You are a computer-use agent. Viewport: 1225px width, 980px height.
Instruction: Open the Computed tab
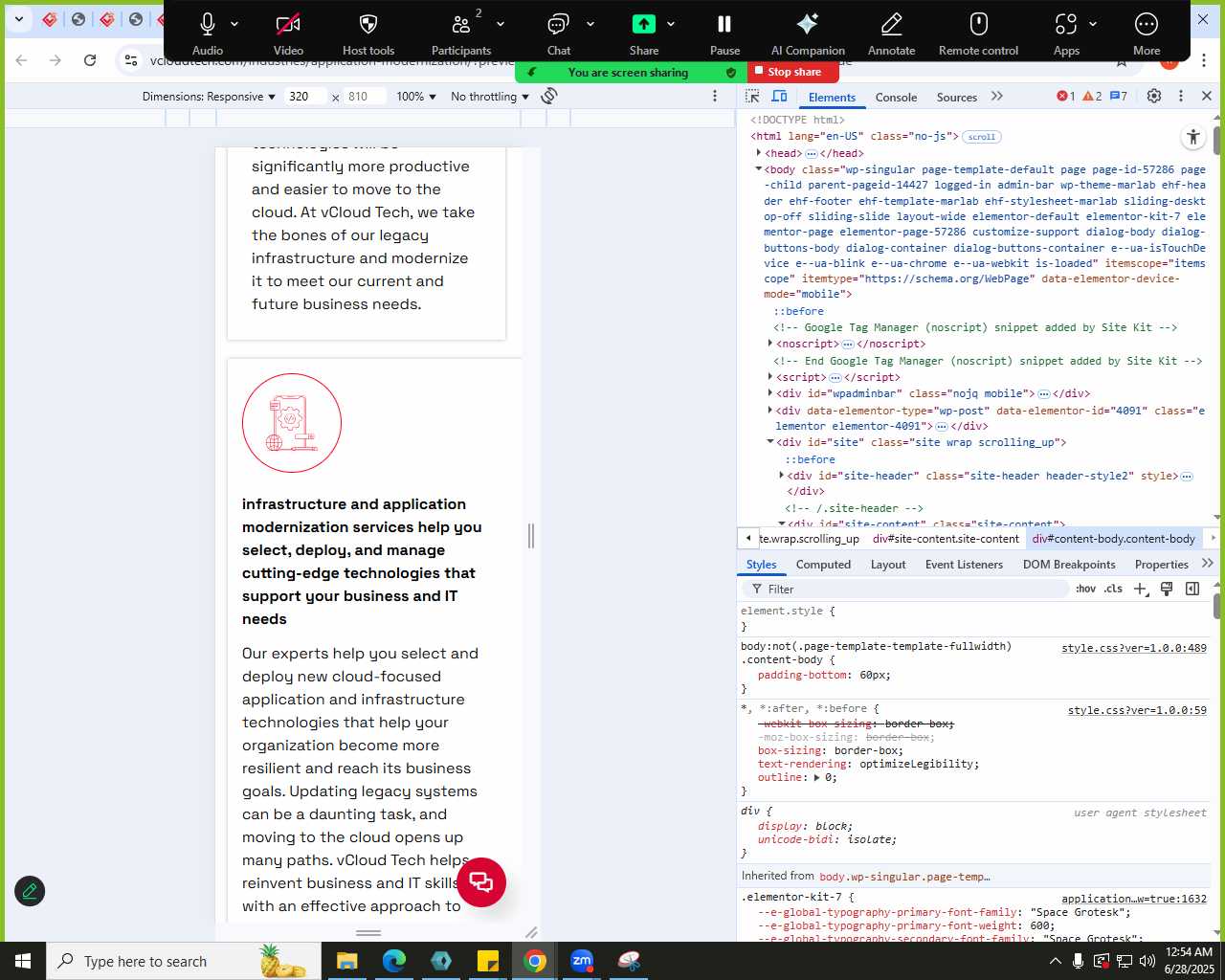[x=823, y=565]
